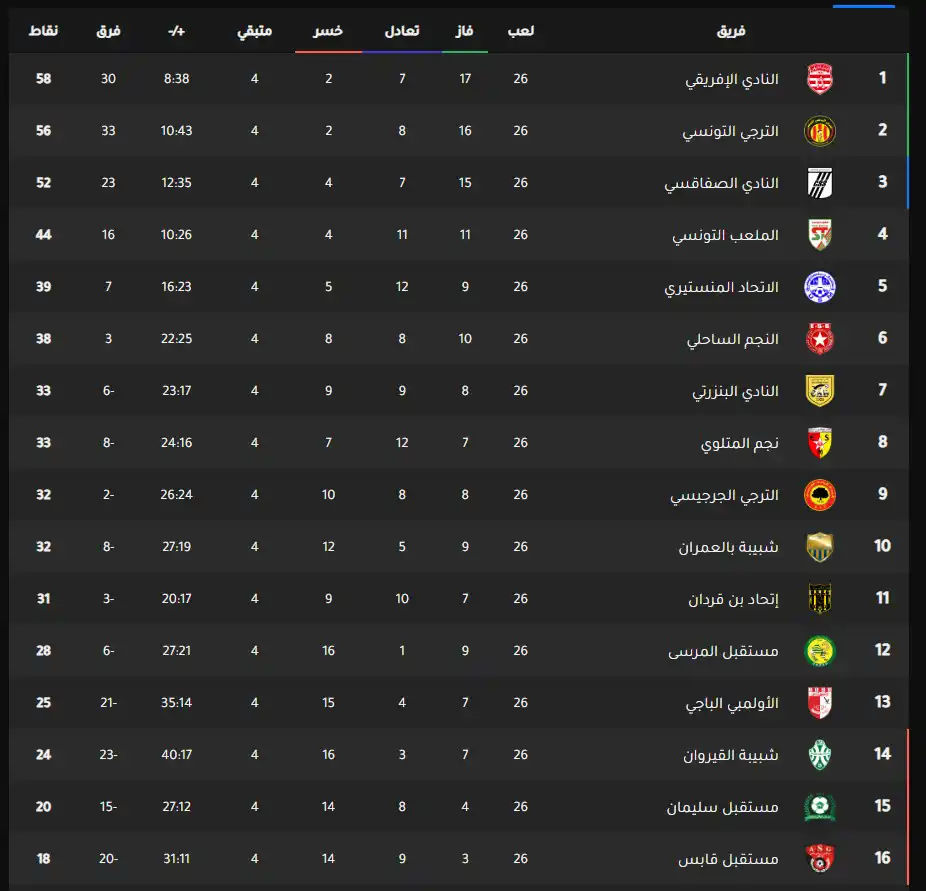926x891 pixels.
Task: Select the US Monastir club emblem
Action: click(819, 286)
